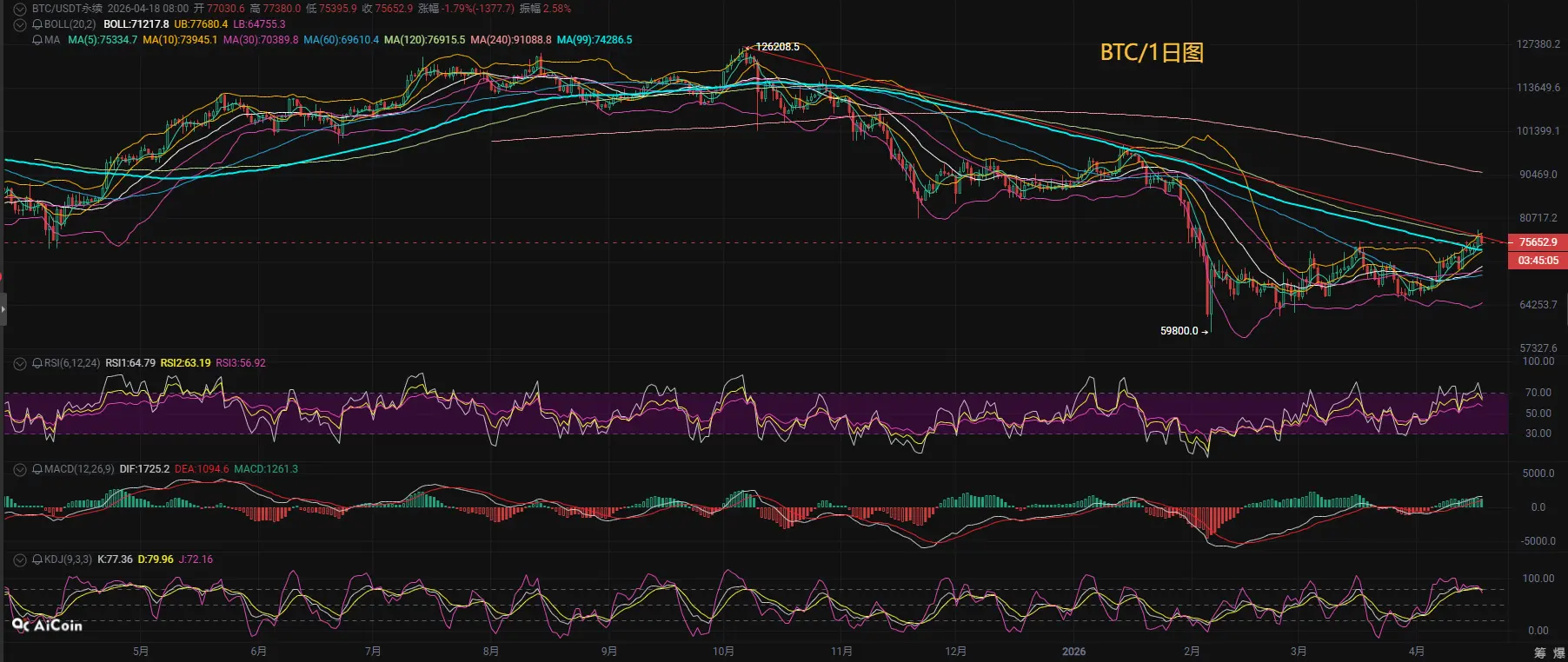Open MA indicator settings label

pyautogui.click(x=52, y=40)
